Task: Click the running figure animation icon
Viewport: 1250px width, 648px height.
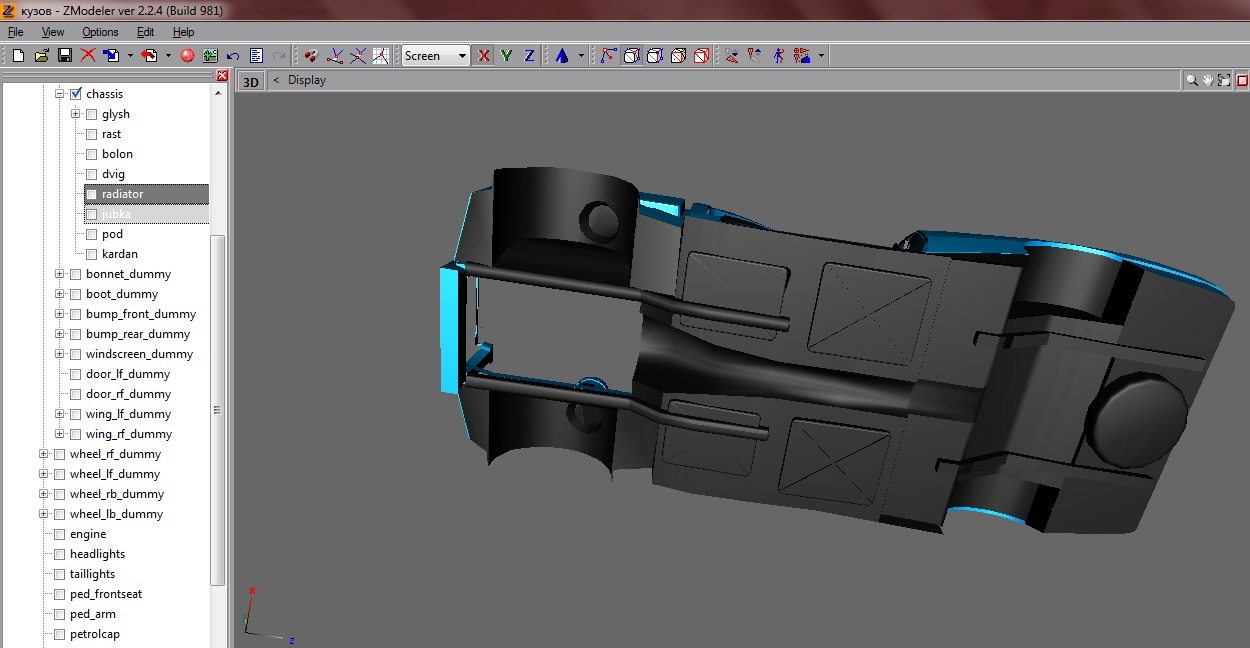Action: pyautogui.click(x=779, y=56)
